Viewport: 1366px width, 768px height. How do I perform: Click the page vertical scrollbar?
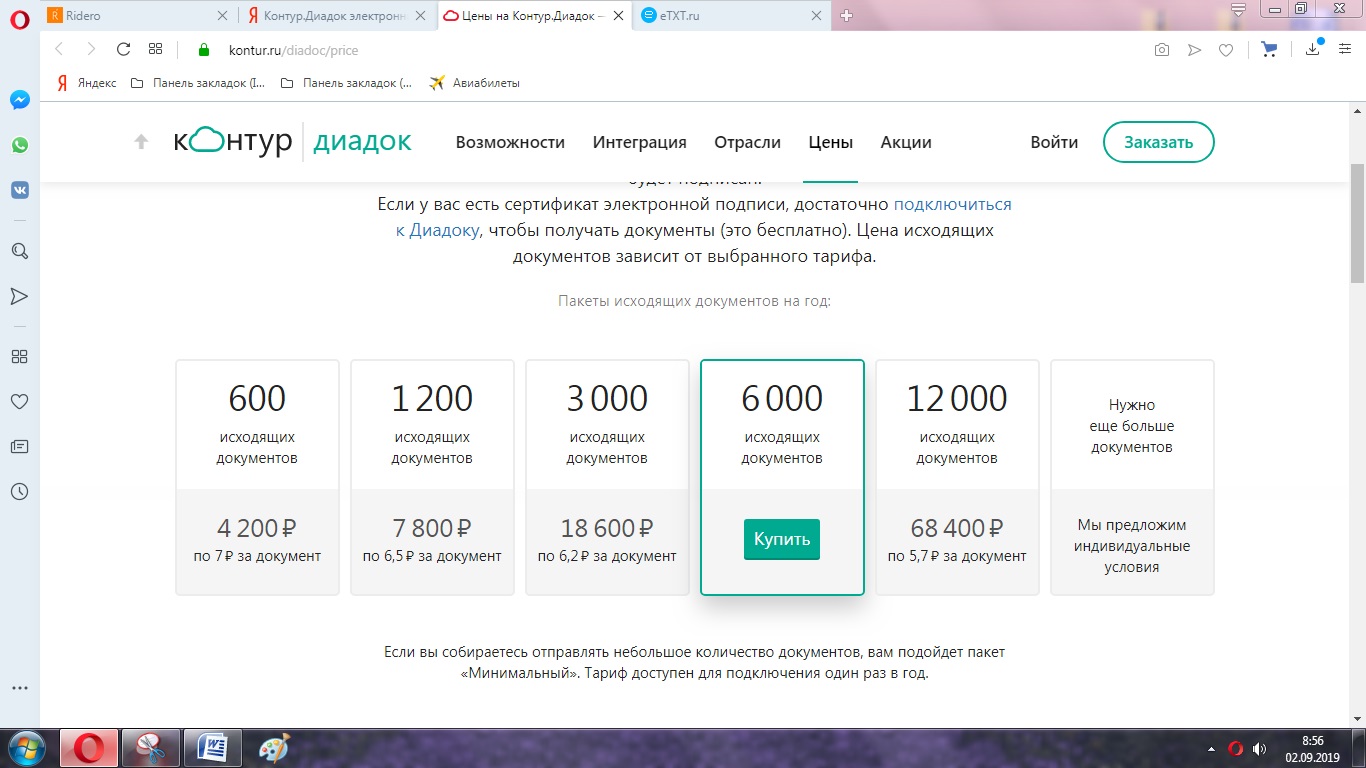tap(1357, 222)
